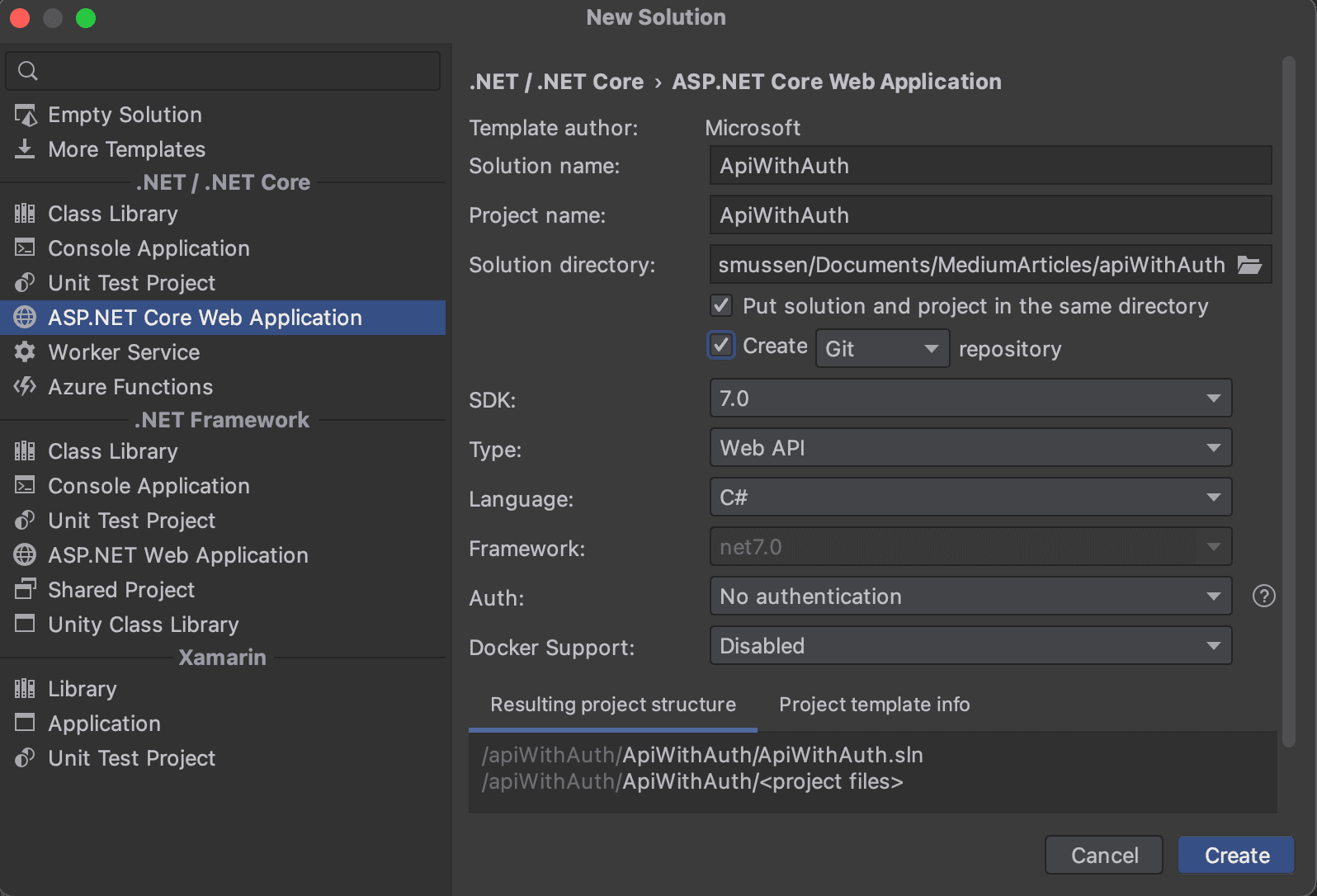Image resolution: width=1317 pixels, height=896 pixels.
Task: Select Empty Solution template
Action: [x=223, y=115]
